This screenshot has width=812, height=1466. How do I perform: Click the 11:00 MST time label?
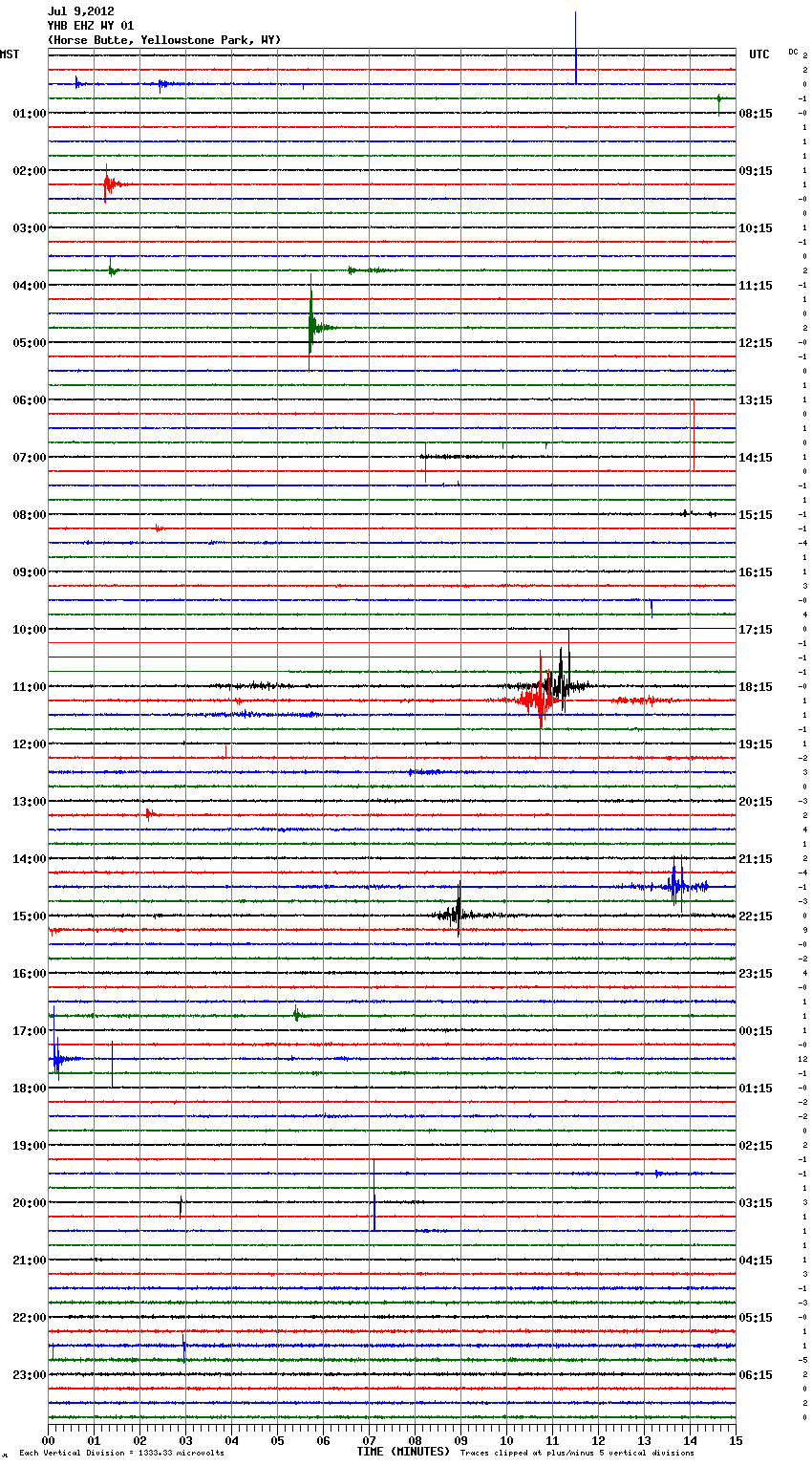pyautogui.click(x=30, y=687)
